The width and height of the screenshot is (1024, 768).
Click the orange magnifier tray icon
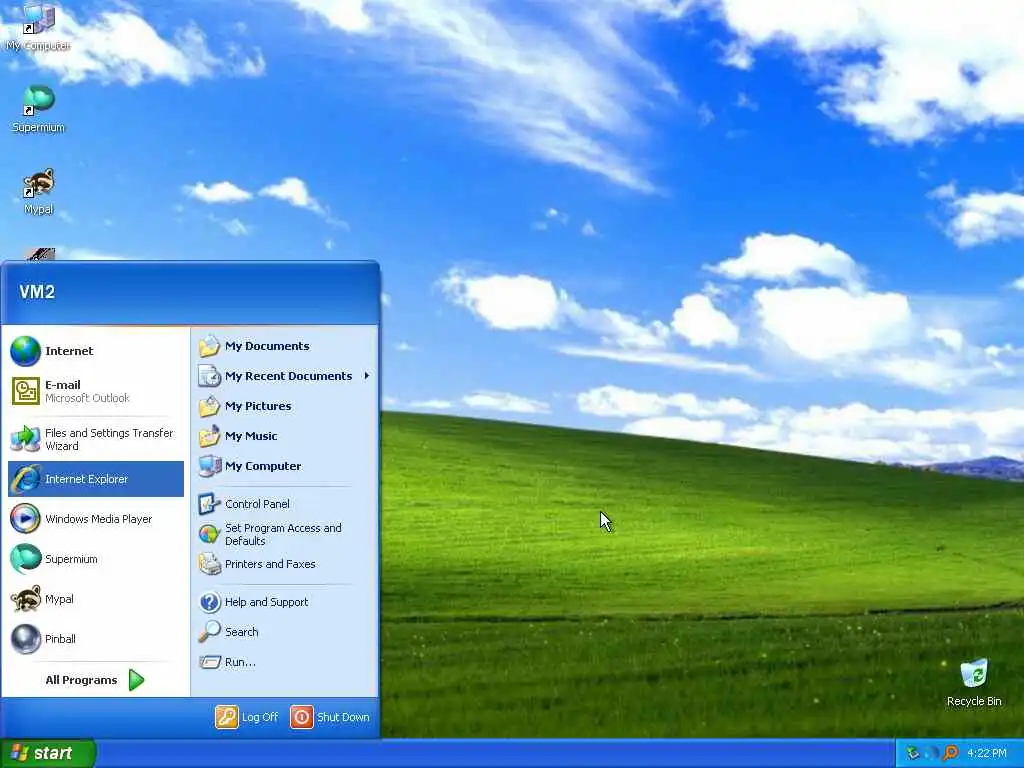[x=950, y=753]
